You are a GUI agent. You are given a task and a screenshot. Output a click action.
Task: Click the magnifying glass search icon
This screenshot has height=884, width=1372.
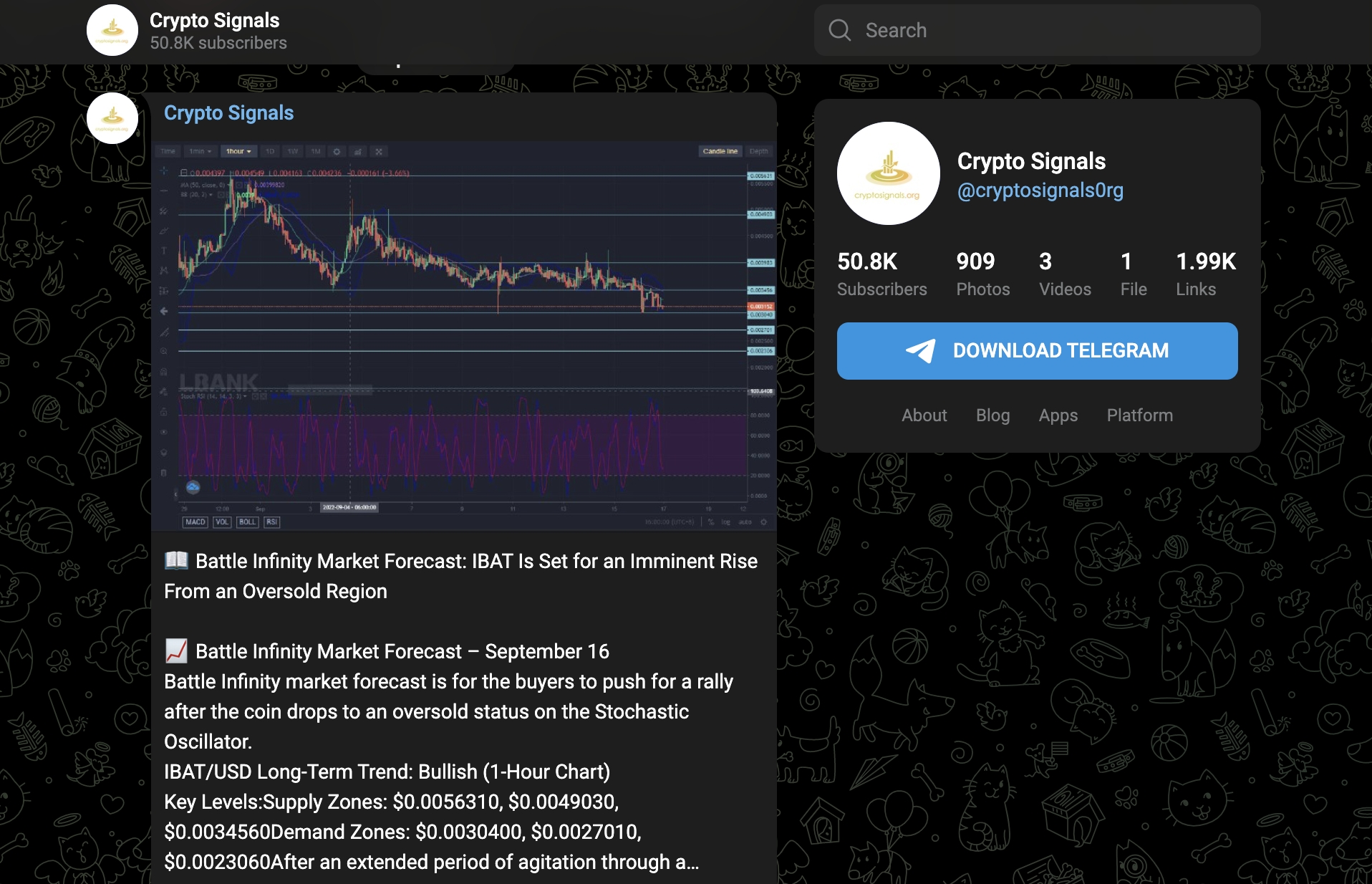point(839,30)
